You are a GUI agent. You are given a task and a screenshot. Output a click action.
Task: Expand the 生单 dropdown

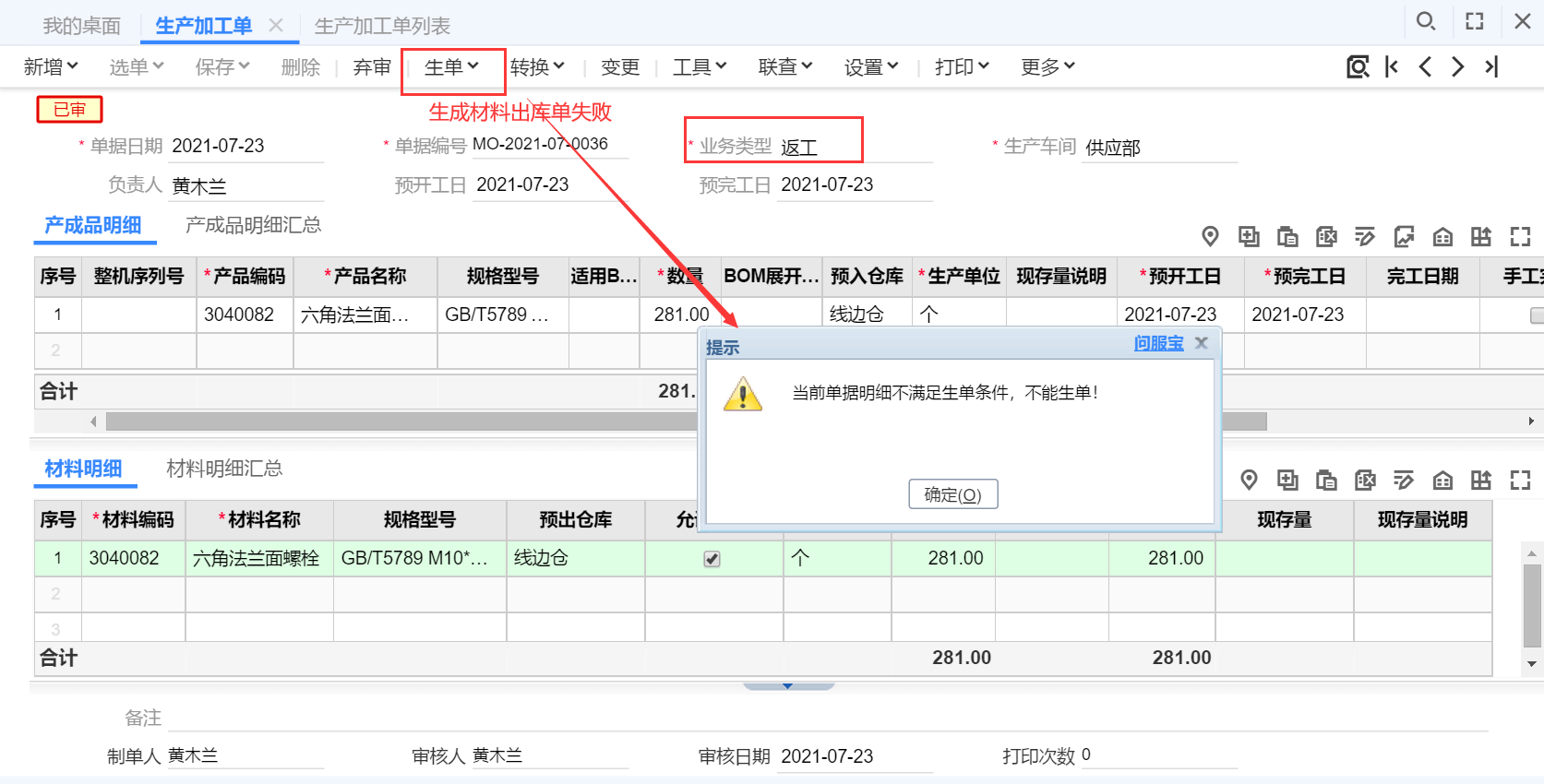tap(452, 66)
